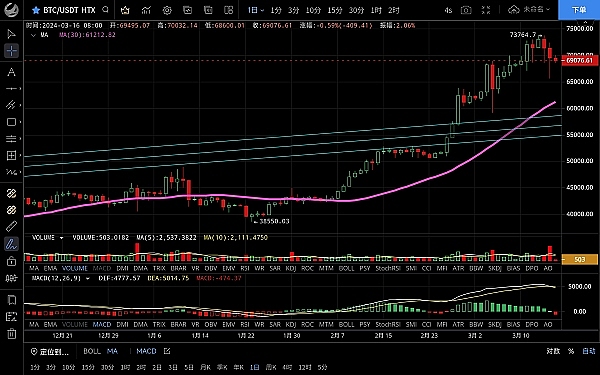Toggle the favorite star for BTC/USDT
600x375 pixels.
click(x=36, y=10)
